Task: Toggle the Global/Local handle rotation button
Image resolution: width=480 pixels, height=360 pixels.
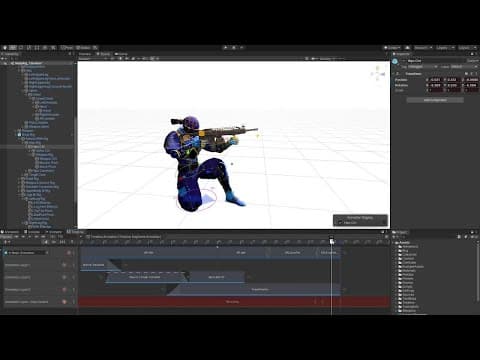Action: point(83,48)
